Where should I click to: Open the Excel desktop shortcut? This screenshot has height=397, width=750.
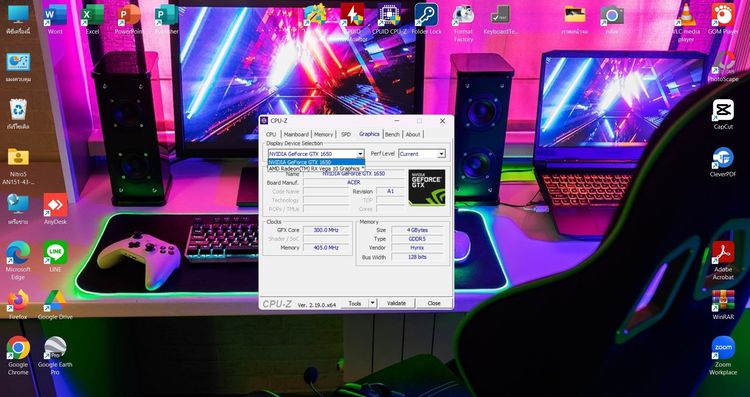click(92, 19)
